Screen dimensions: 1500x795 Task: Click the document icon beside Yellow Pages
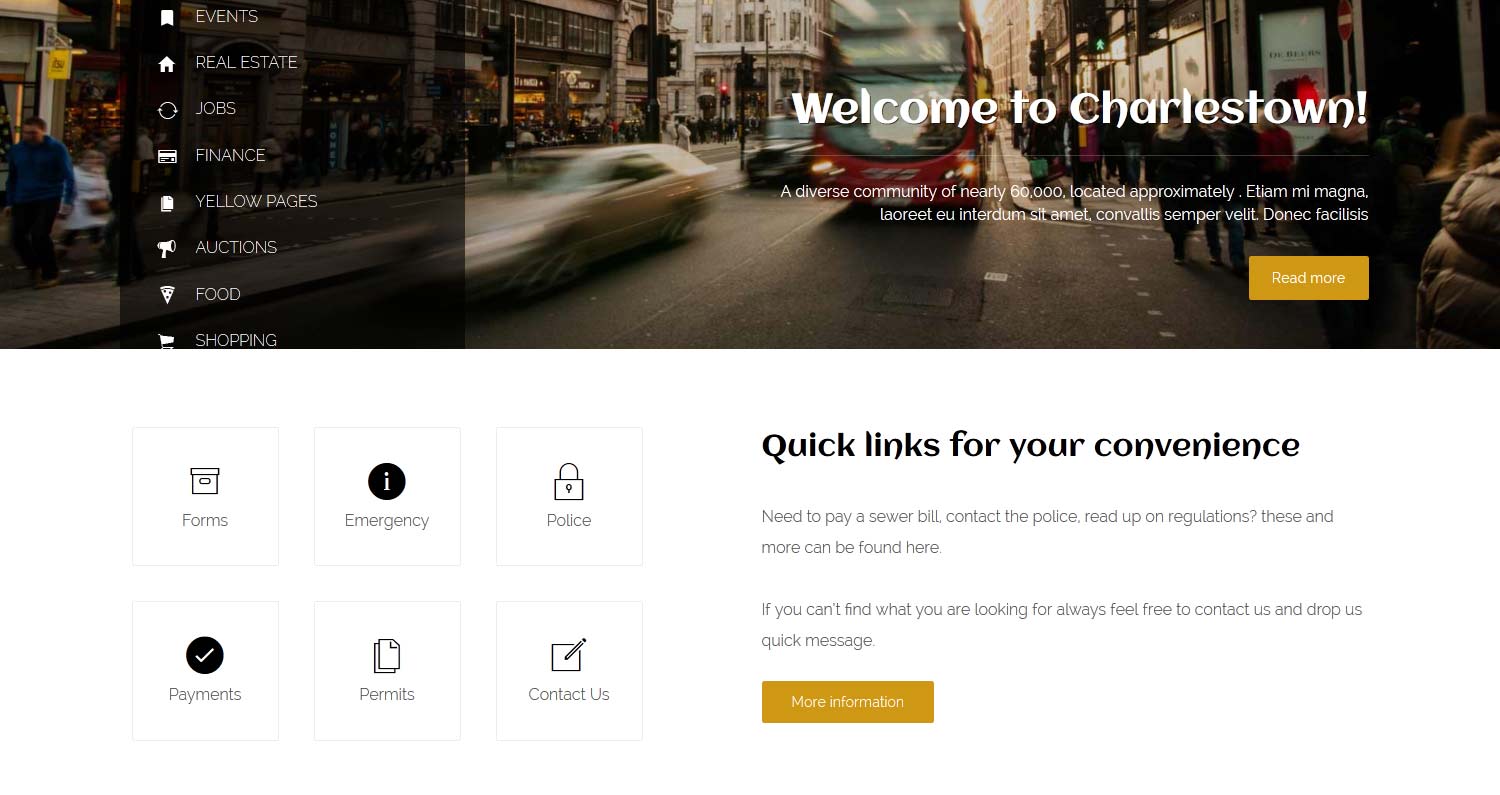coord(167,203)
